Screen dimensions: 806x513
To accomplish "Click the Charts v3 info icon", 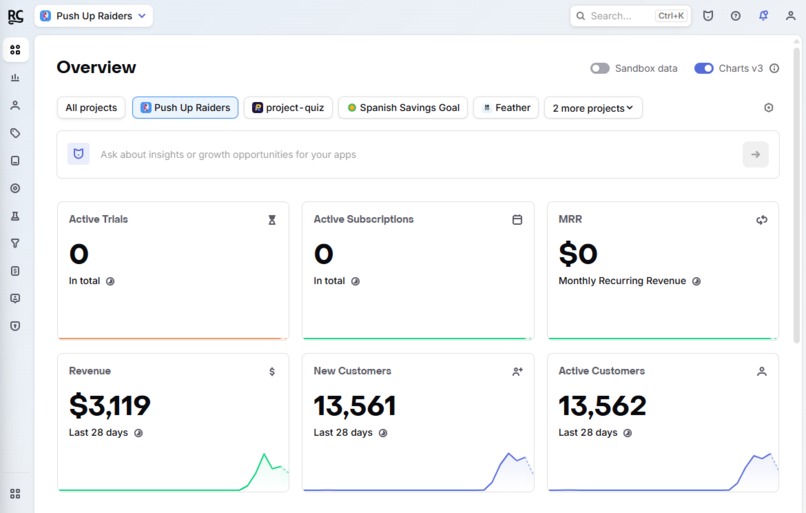I will pyautogui.click(x=774, y=68).
